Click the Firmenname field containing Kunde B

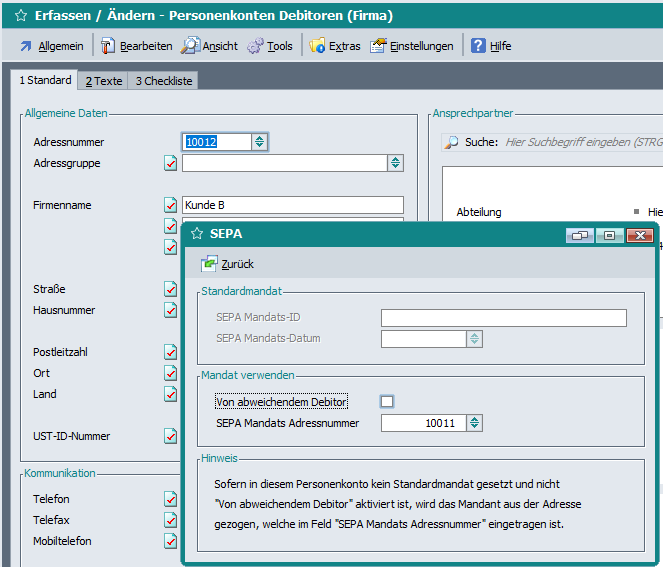(292, 205)
